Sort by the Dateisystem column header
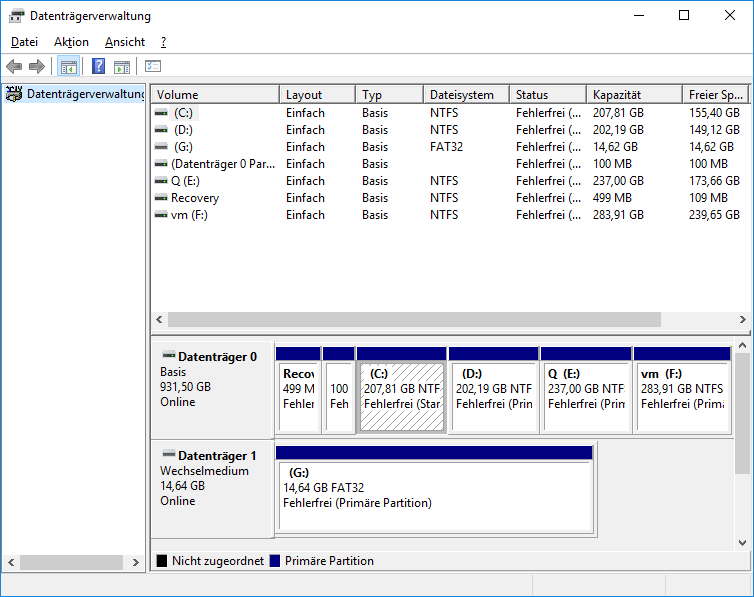Screen dimensions: 754x597 click(x=466, y=95)
